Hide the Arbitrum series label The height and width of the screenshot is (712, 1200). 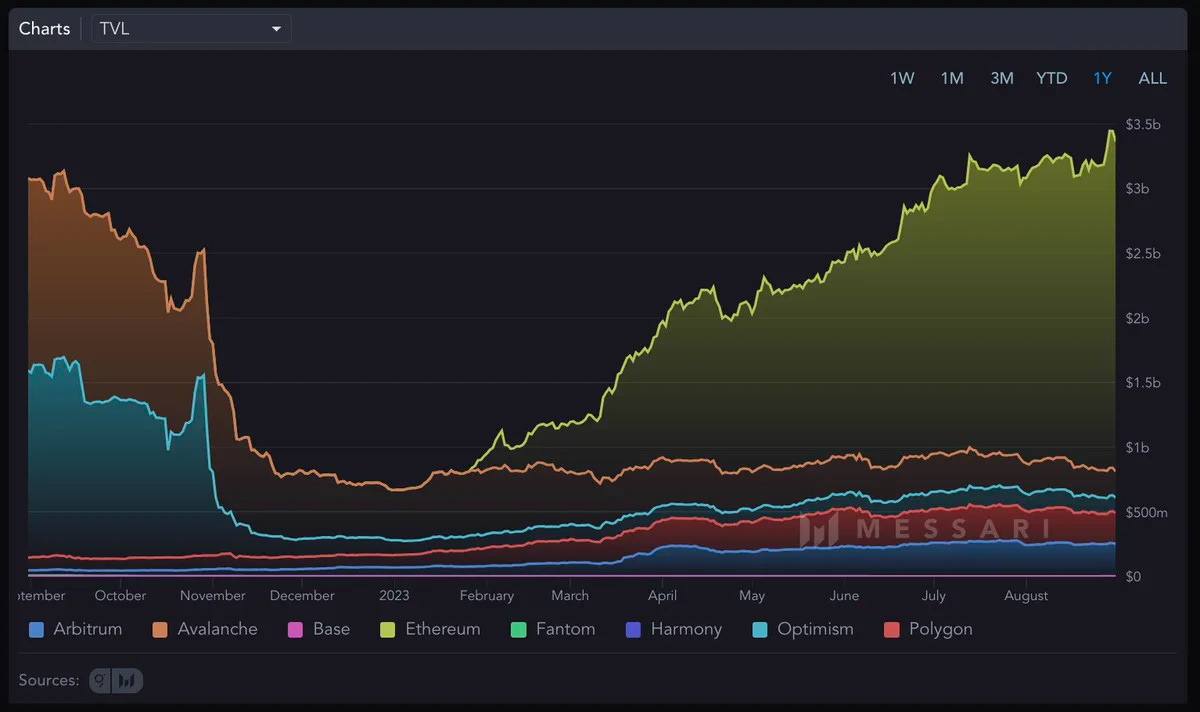point(88,629)
